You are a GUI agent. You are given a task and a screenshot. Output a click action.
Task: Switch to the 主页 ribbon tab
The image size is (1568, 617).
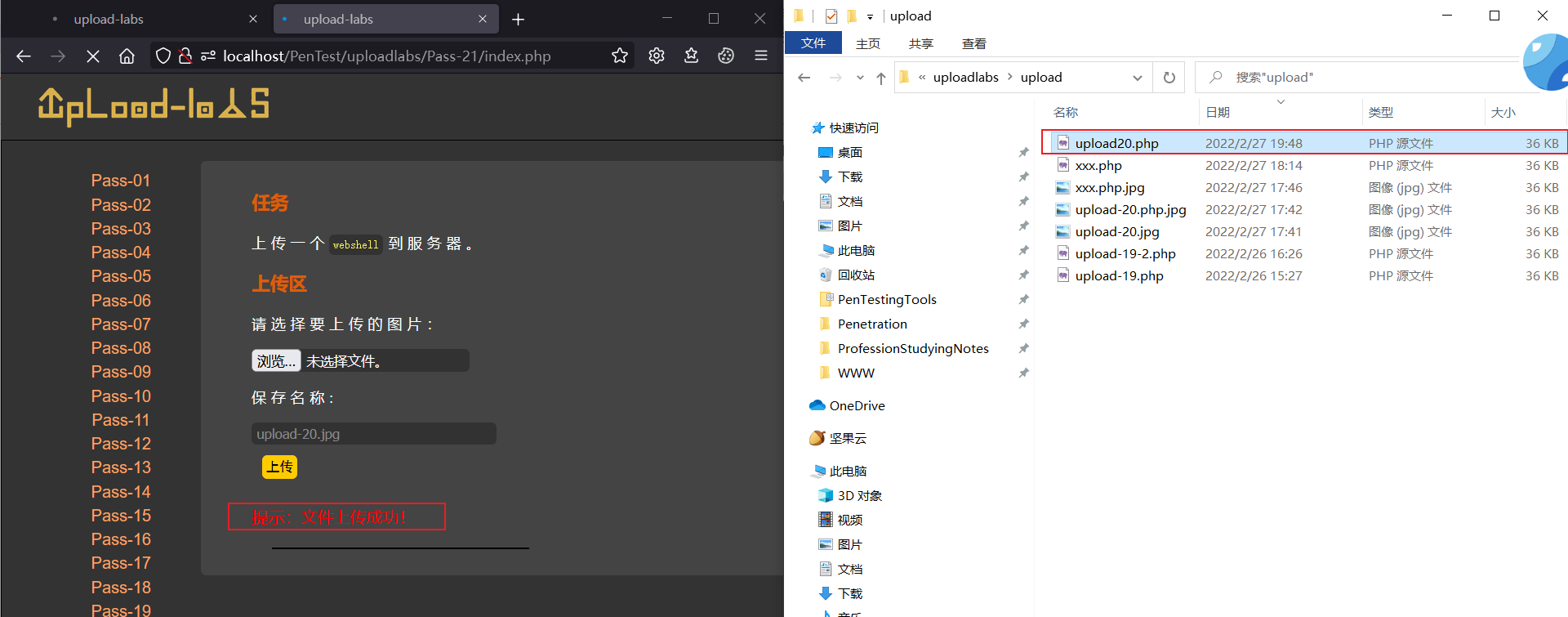[x=868, y=43]
